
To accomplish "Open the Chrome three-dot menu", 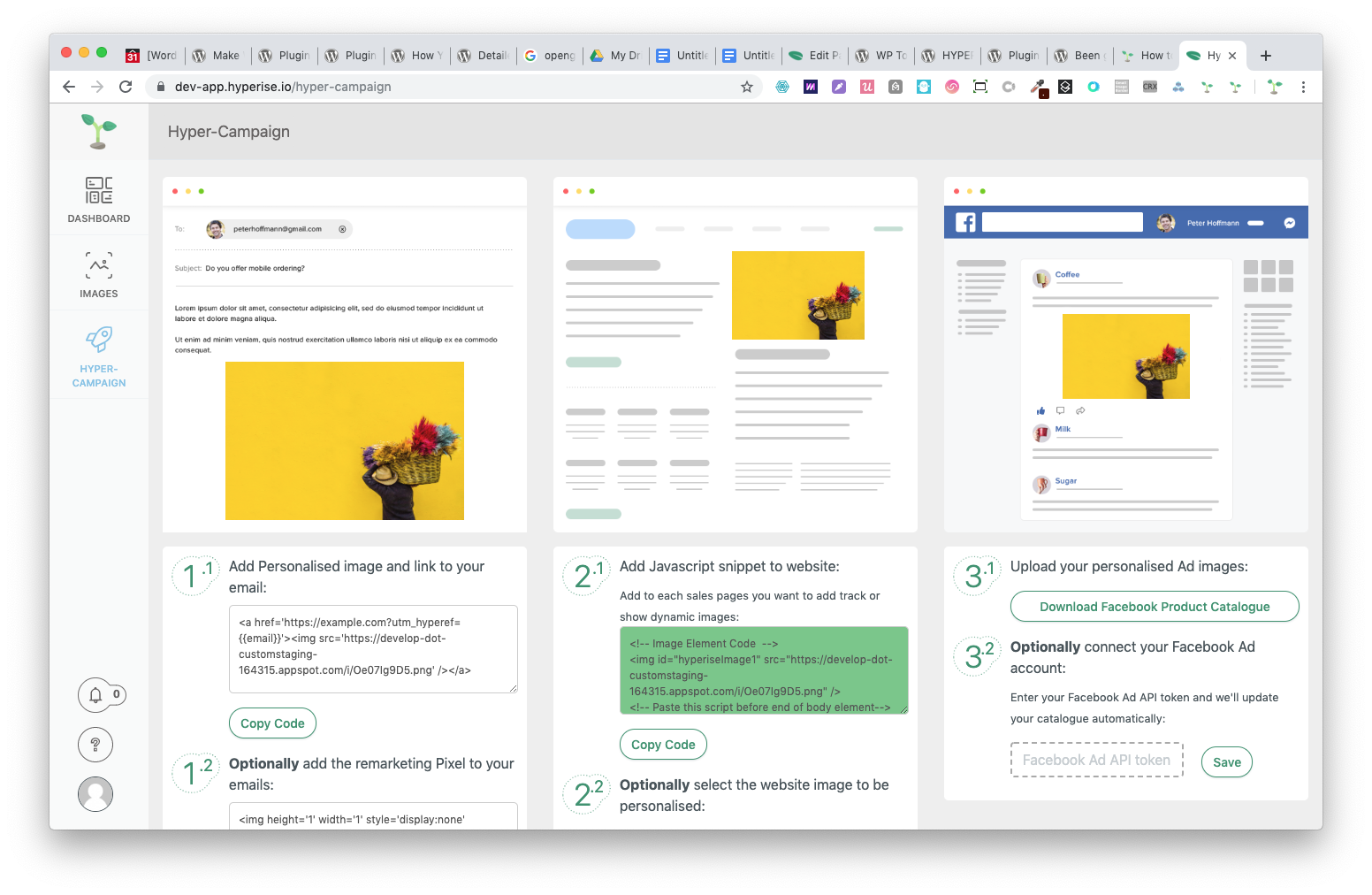I will point(1303,87).
